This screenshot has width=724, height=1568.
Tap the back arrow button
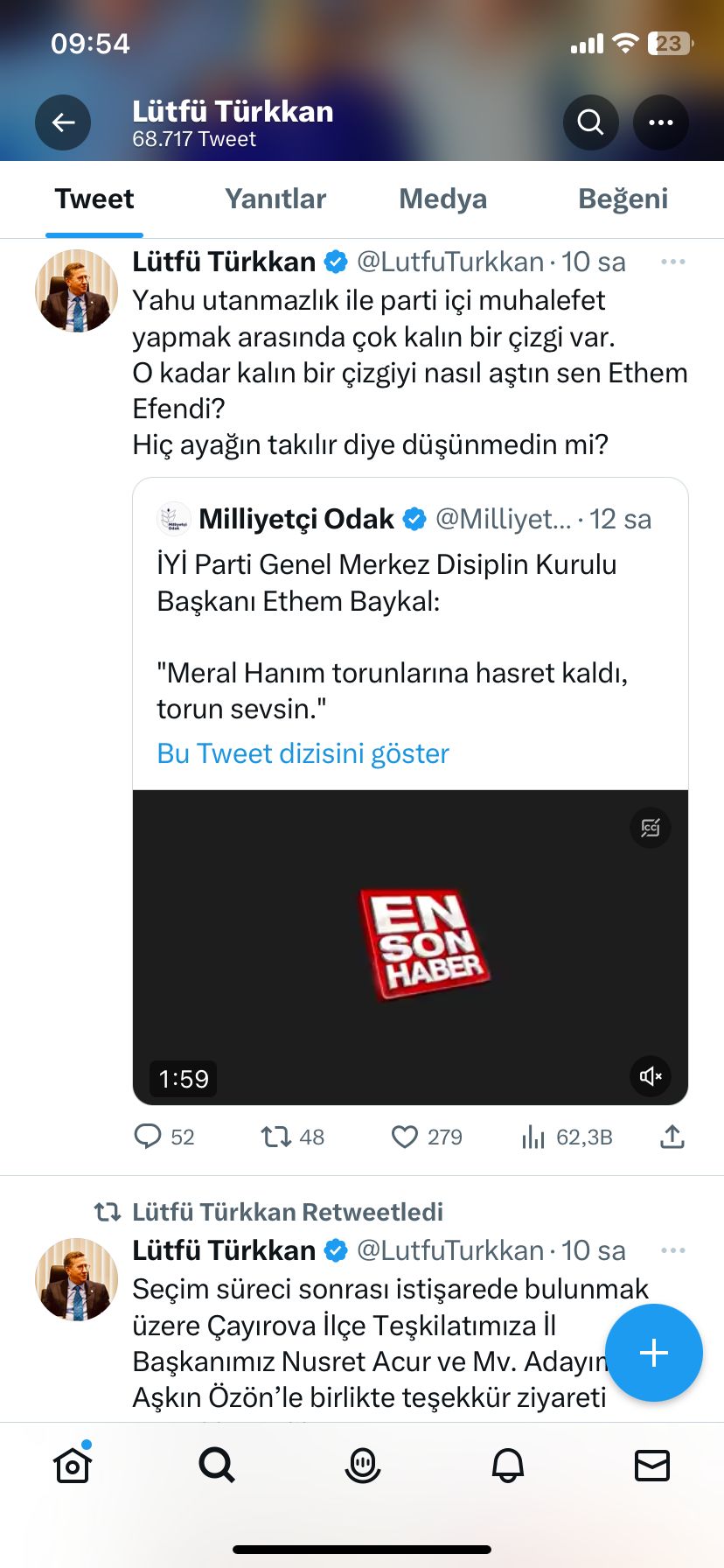pyautogui.click(x=63, y=122)
